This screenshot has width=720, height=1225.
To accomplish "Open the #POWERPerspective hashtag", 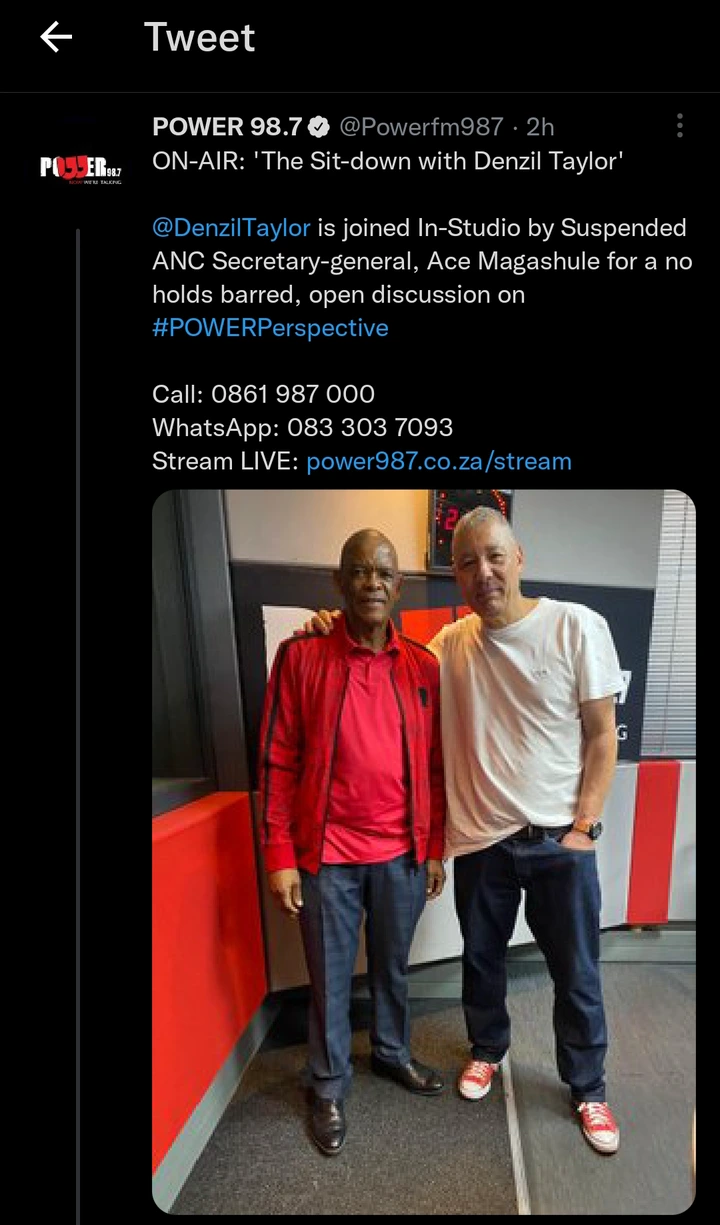I will 270,328.
